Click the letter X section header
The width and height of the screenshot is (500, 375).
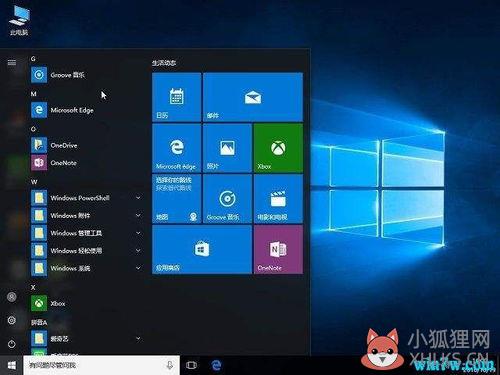(33, 287)
